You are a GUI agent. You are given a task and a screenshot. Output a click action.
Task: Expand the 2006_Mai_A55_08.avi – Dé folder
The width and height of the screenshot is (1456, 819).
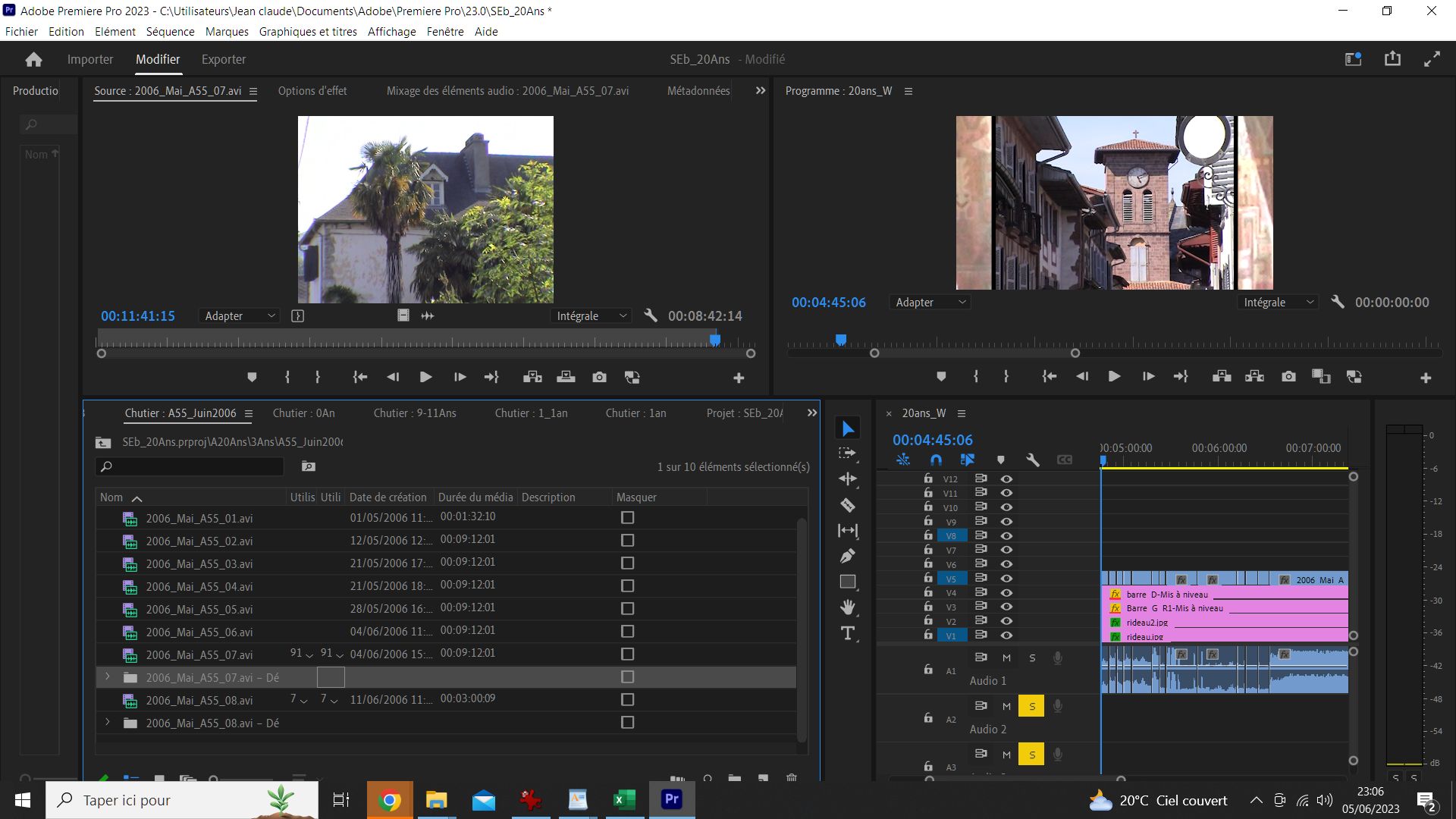(108, 723)
